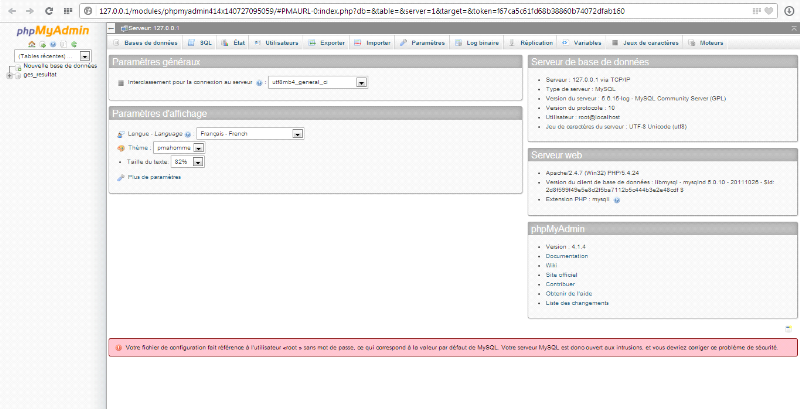Click the New database cylinder icon
This screenshot has width=800, height=409.
(x=16, y=67)
